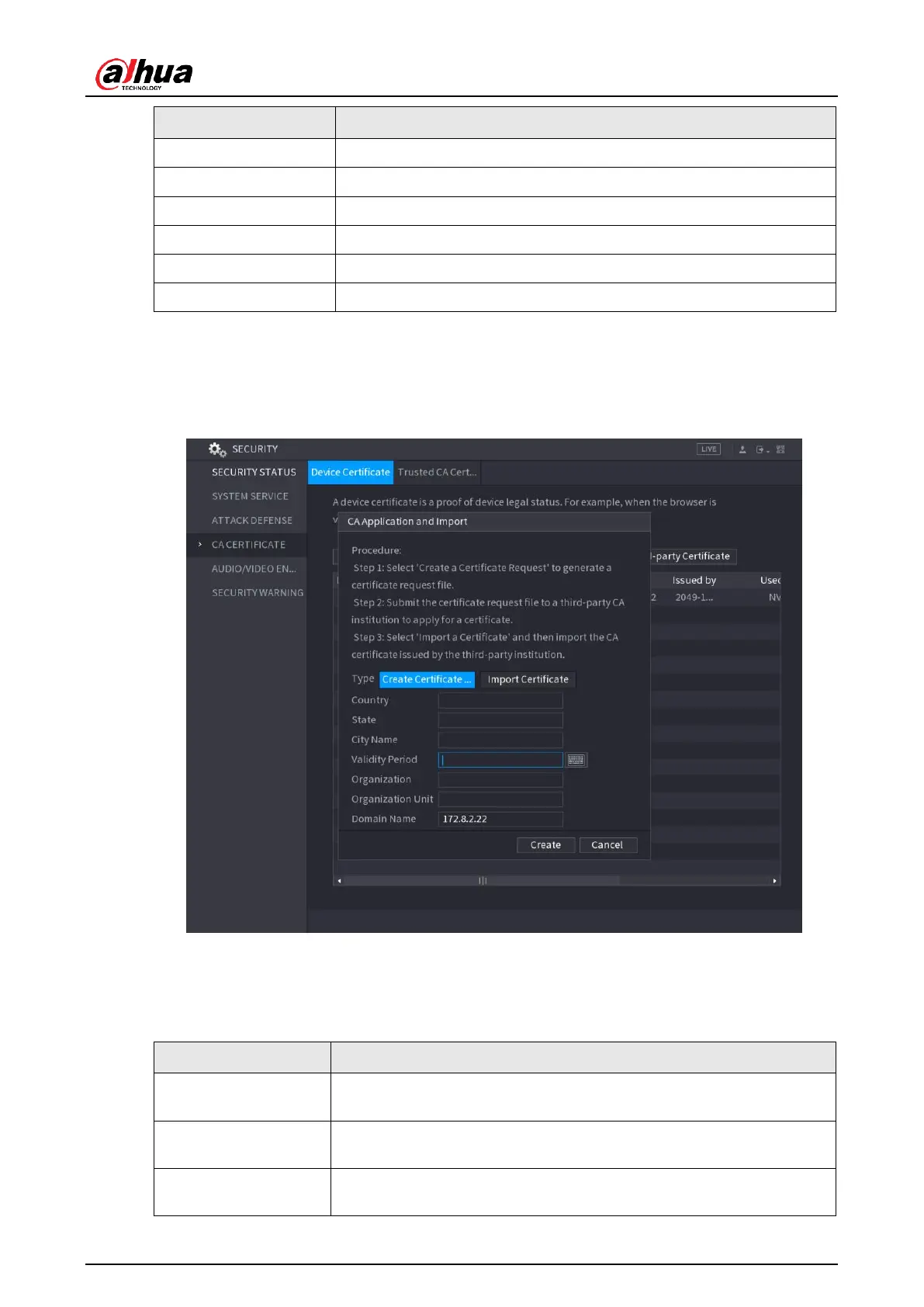Open the on-screen keyboard icon

576,760
